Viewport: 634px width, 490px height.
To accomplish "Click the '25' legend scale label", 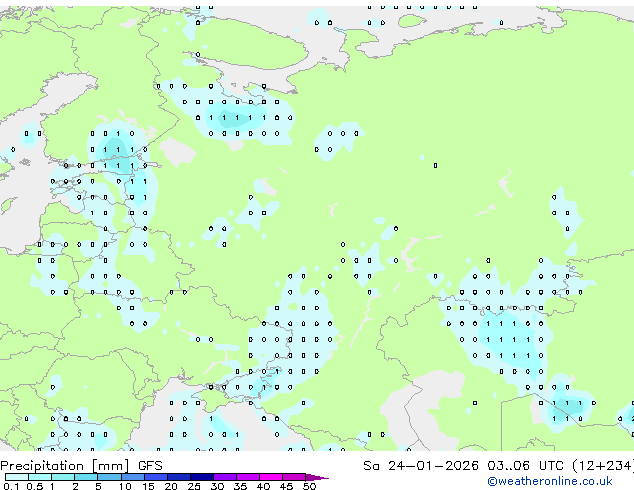I will [x=194, y=486].
